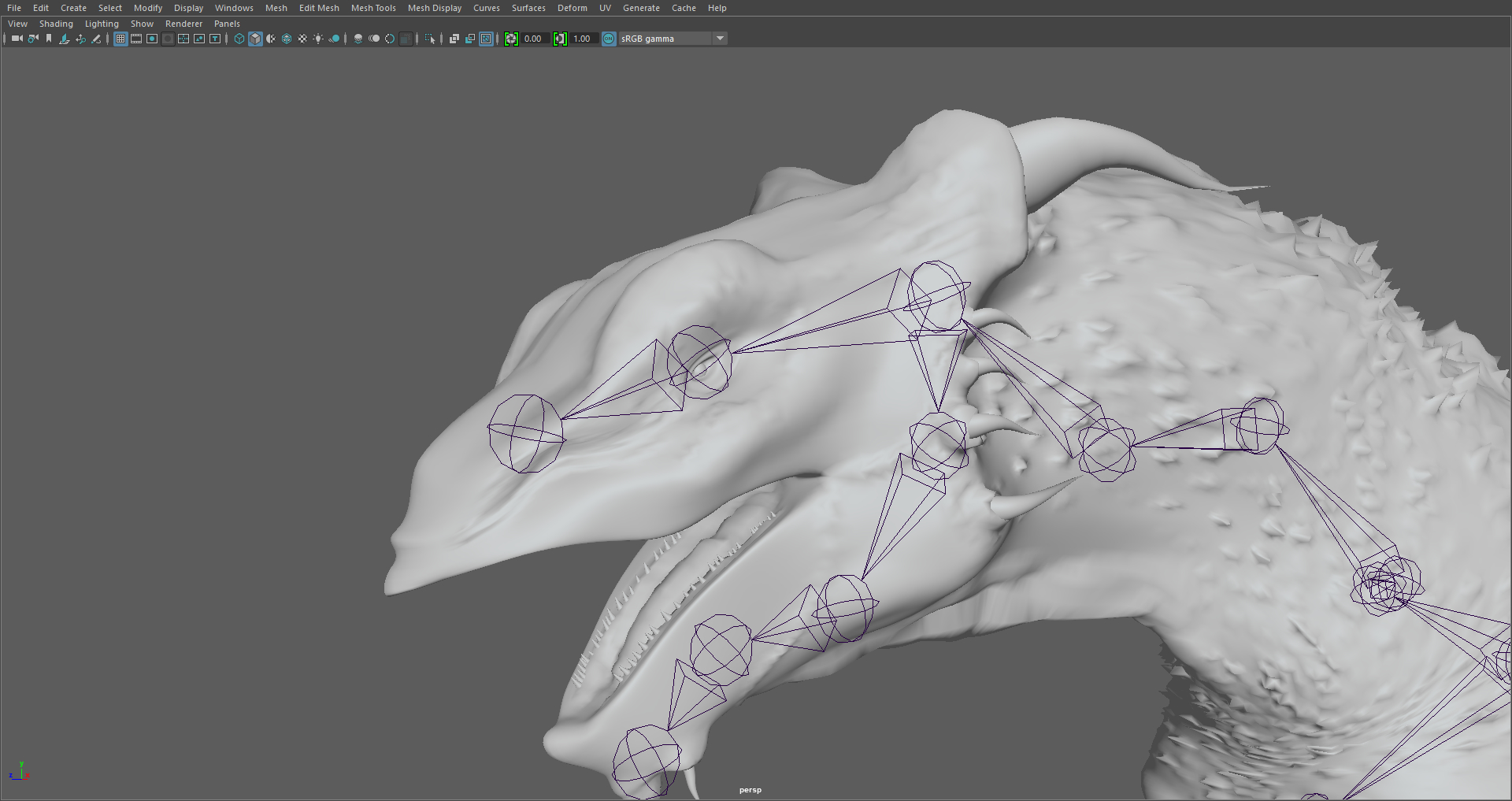The image size is (1512, 801).
Task: Open the Panels menu on the viewport
Action: point(227,23)
